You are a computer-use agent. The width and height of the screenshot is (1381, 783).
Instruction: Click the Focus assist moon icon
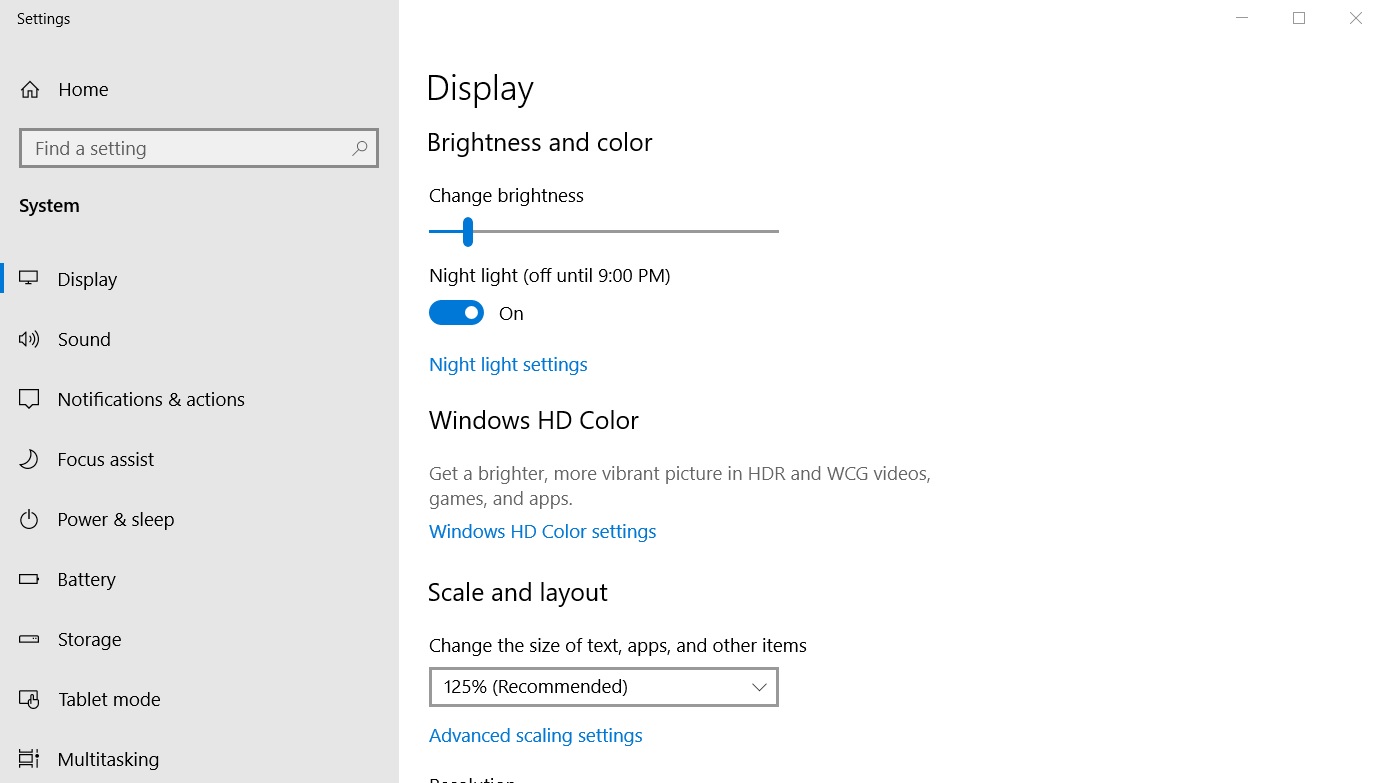[x=29, y=459]
